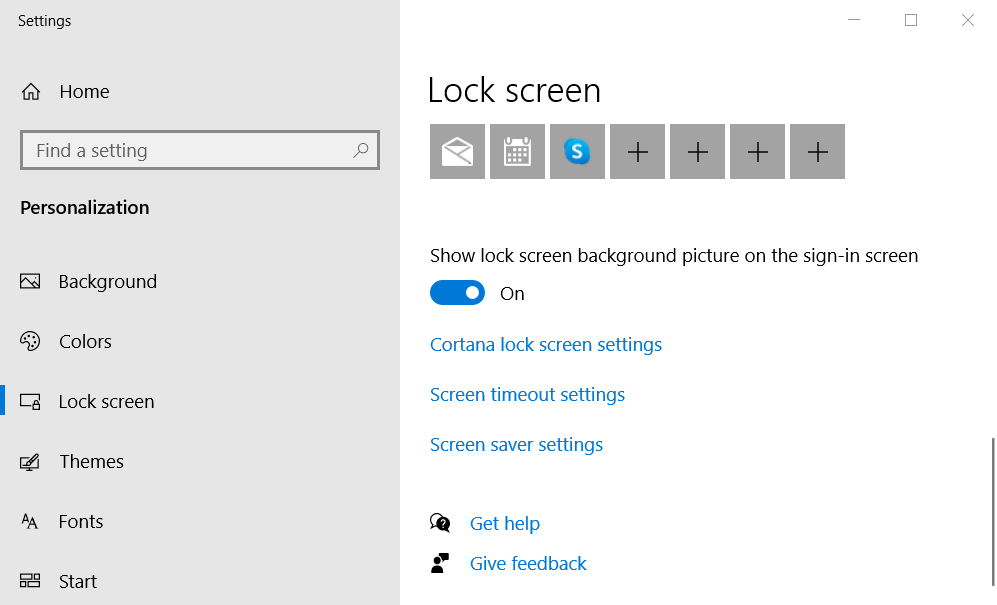
Task: Turn off sign-in screen background picture toggle
Action: 457,293
